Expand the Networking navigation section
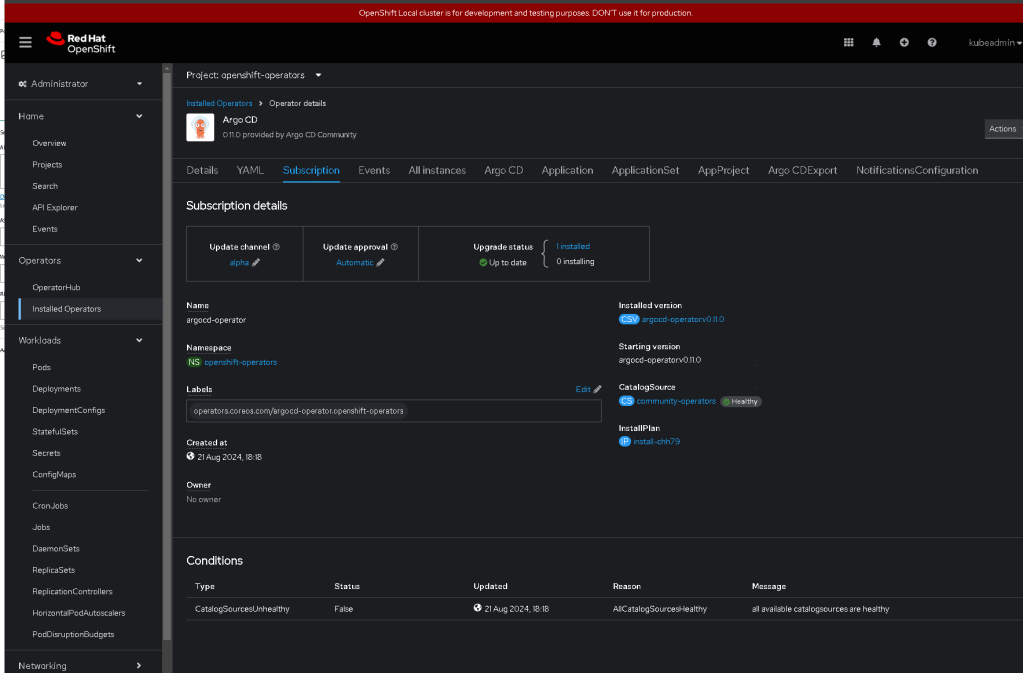Screen dimensions: 1023x673 coord(81,666)
